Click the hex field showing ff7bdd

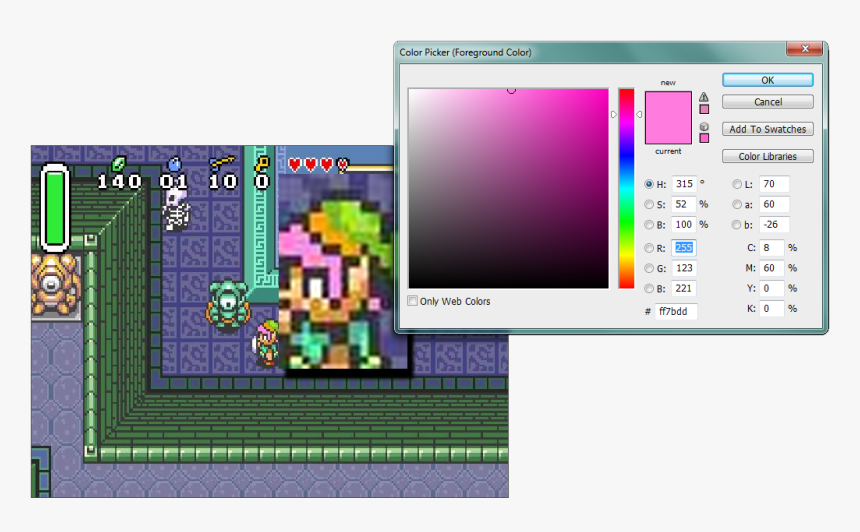click(676, 311)
